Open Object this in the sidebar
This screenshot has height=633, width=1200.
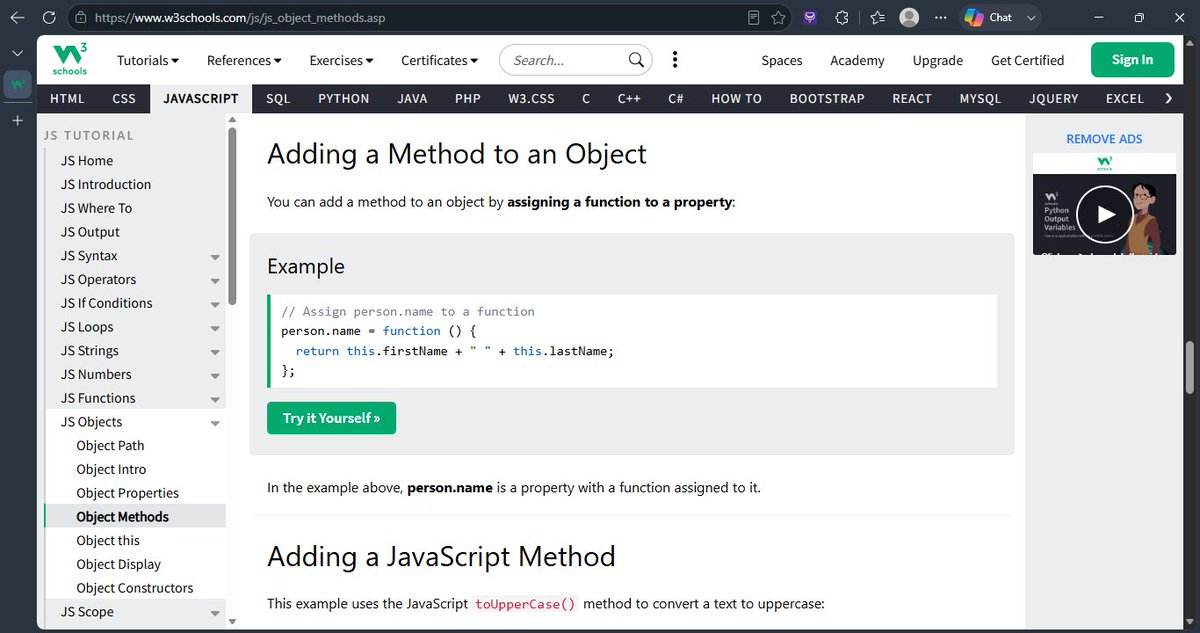click(x=108, y=541)
